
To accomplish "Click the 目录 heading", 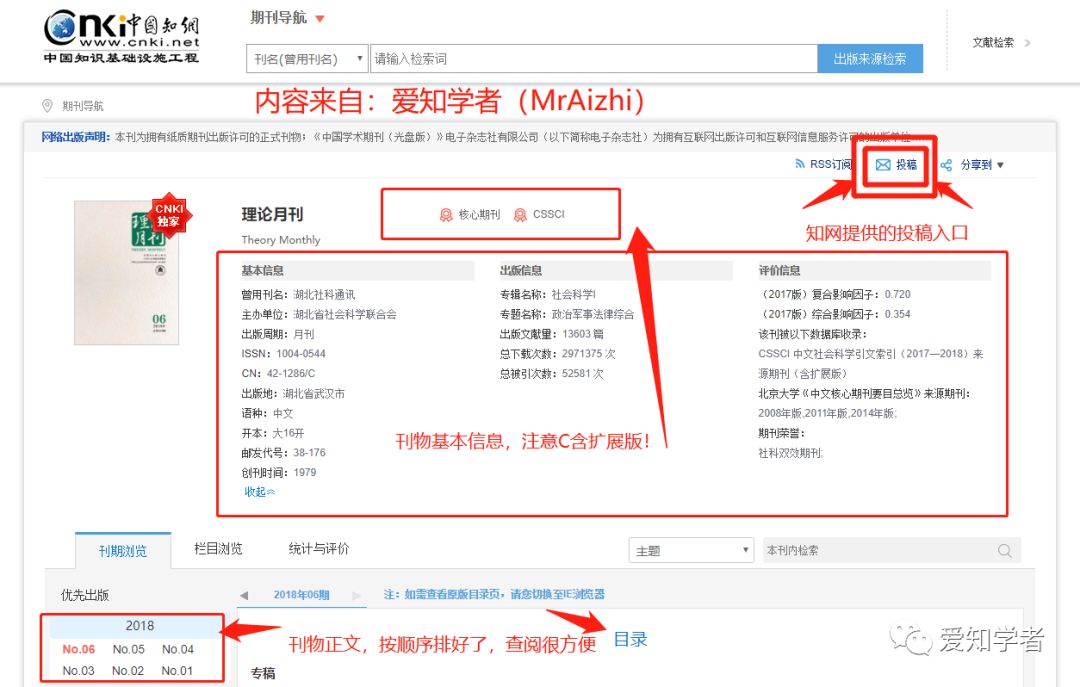I will coord(630,639).
